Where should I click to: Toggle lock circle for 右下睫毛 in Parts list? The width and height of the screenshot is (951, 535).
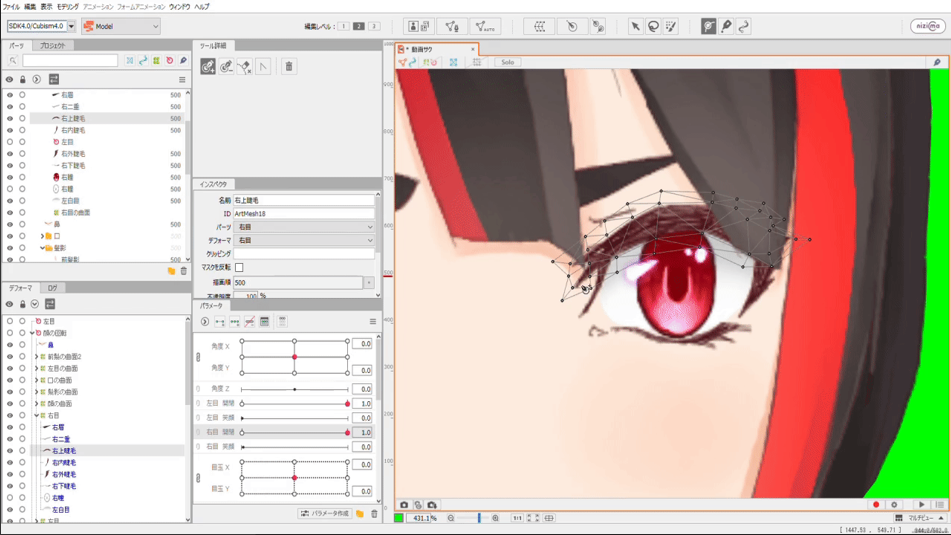pos(22,166)
